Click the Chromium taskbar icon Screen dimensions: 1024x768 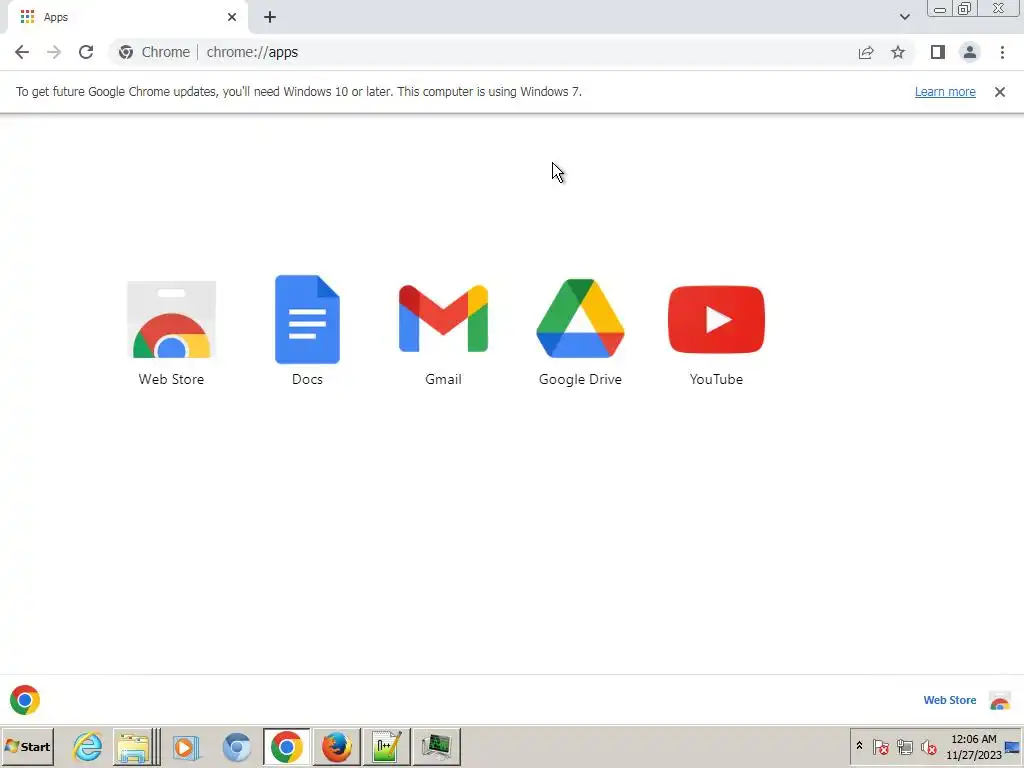tap(236, 746)
